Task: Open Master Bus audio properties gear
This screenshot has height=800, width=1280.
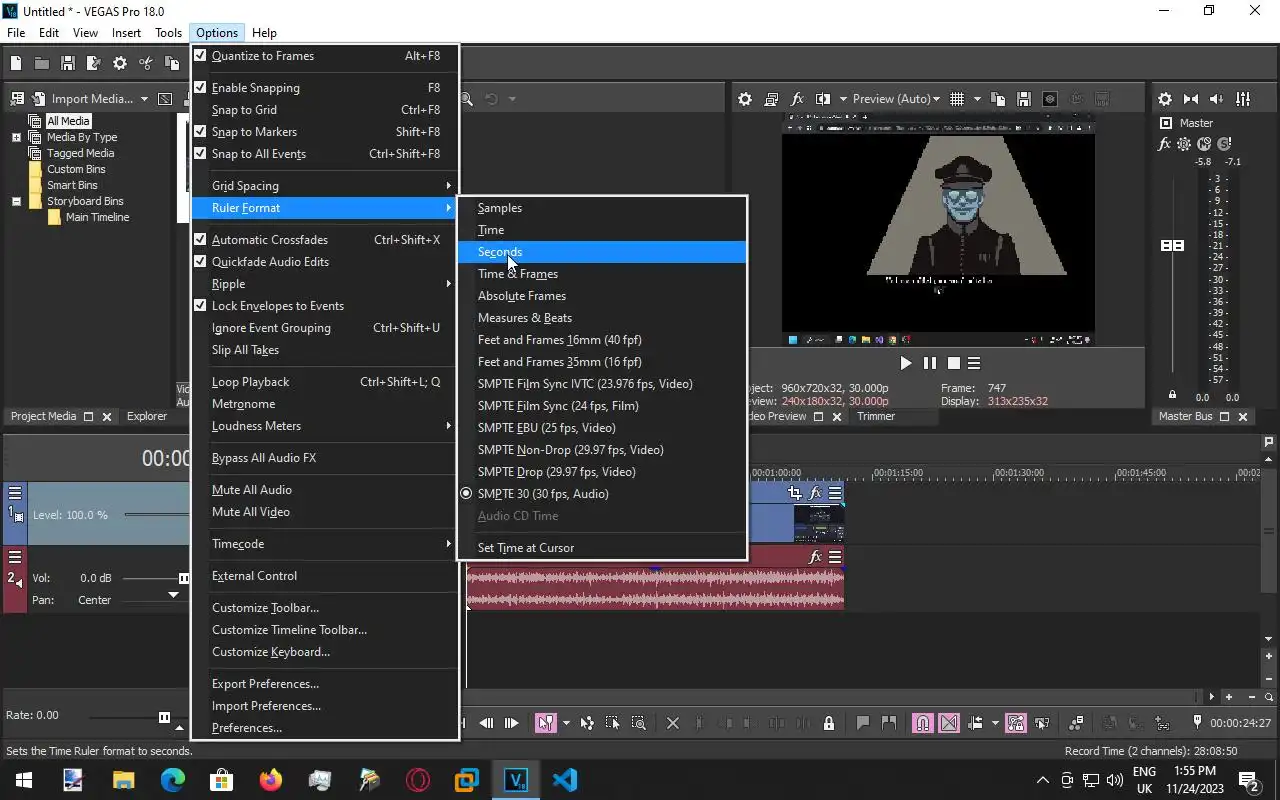Action: 1165,99
